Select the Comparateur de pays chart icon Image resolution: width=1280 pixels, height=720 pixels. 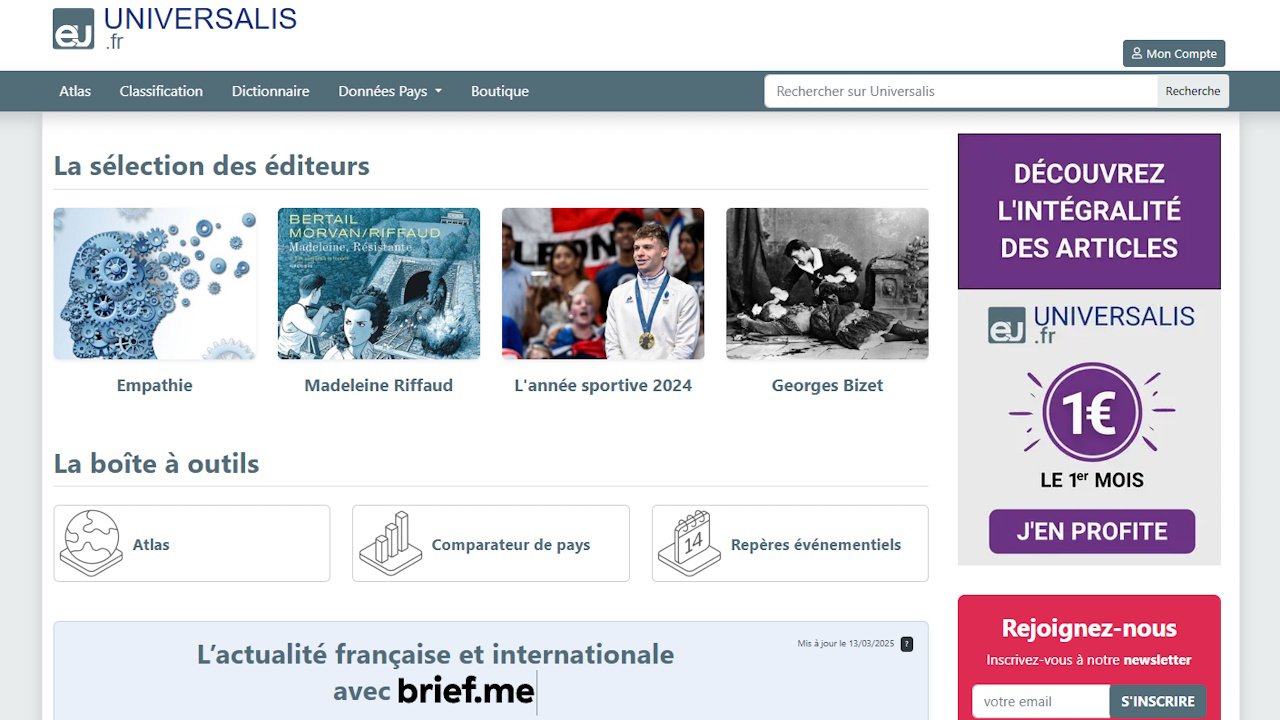[x=389, y=543]
